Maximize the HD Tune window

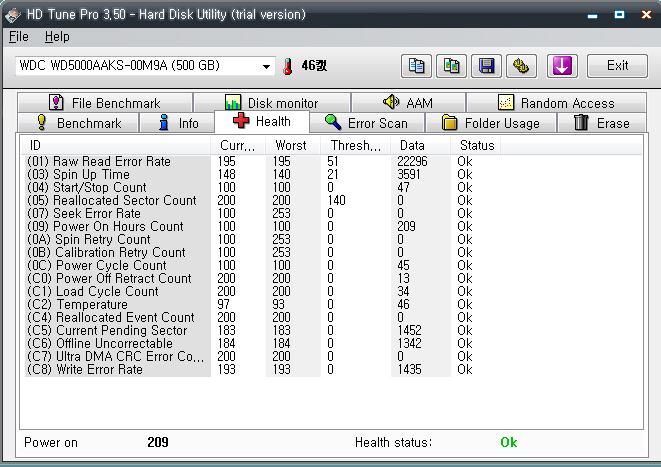[619, 15]
